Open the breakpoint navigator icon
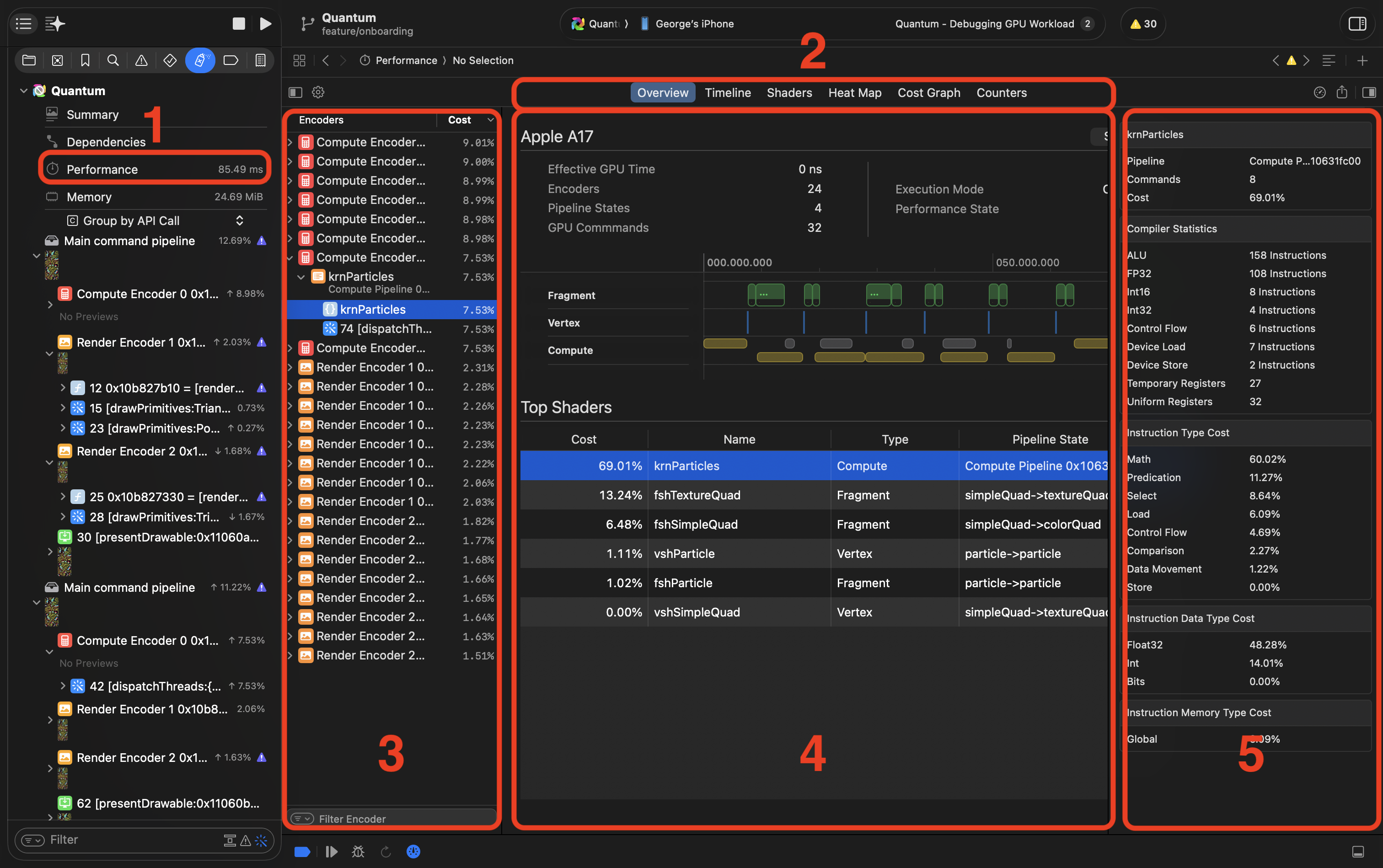The width and height of the screenshot is (1383, 868). tap(230, 60)
